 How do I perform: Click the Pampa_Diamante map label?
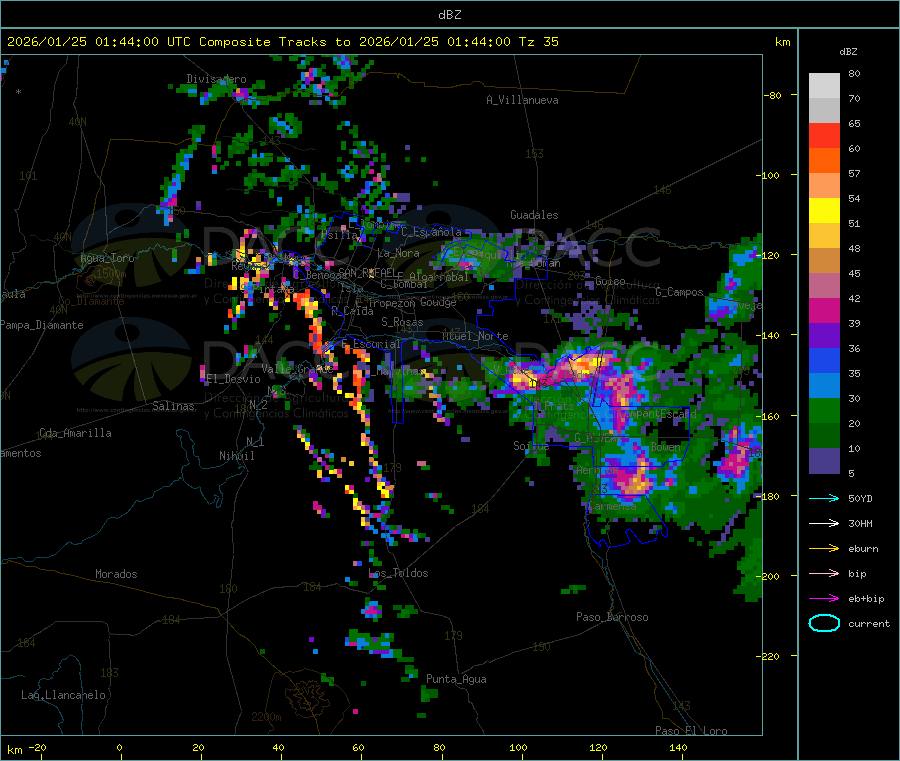(x=41, y=325)
